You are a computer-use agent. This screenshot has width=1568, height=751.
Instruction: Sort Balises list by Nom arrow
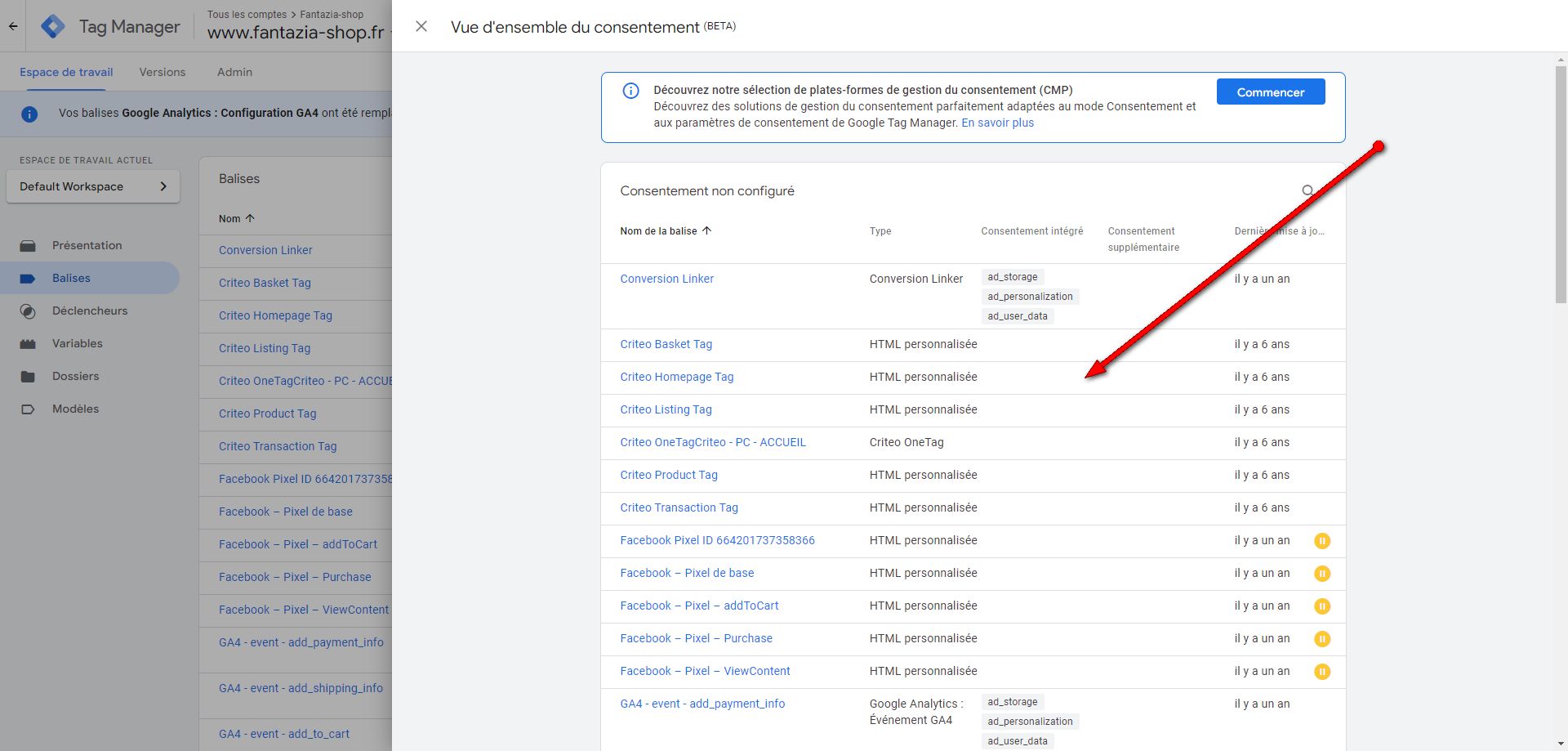[x=250, y=218]
